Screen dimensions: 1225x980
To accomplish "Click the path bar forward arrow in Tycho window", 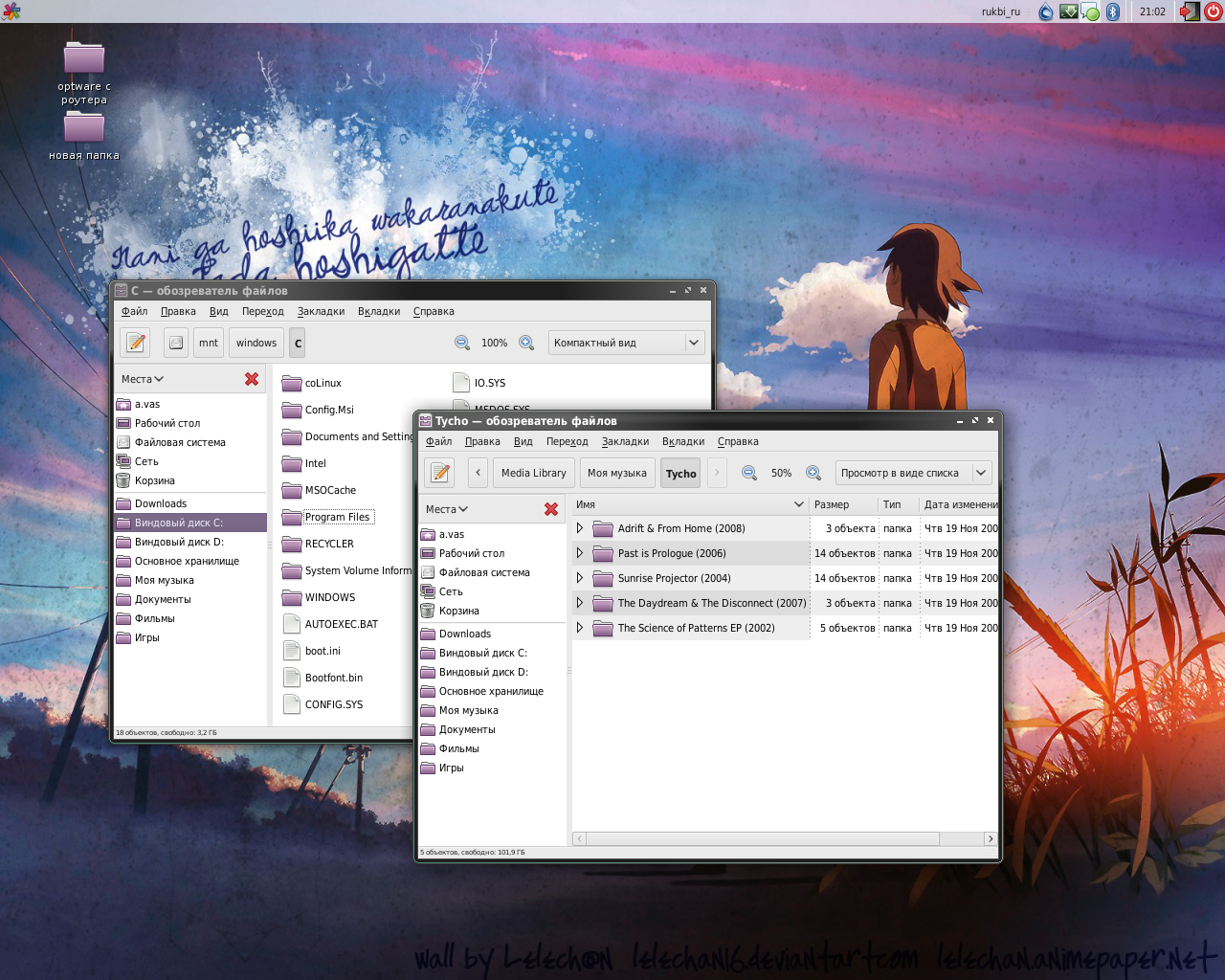I will pyautogui.click(x=717, y=473).
